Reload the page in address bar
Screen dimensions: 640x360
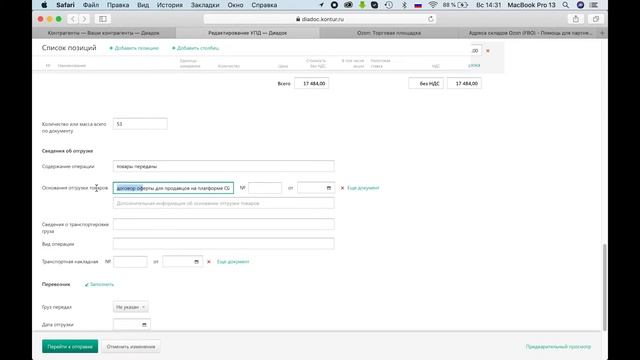coord(431,19)
